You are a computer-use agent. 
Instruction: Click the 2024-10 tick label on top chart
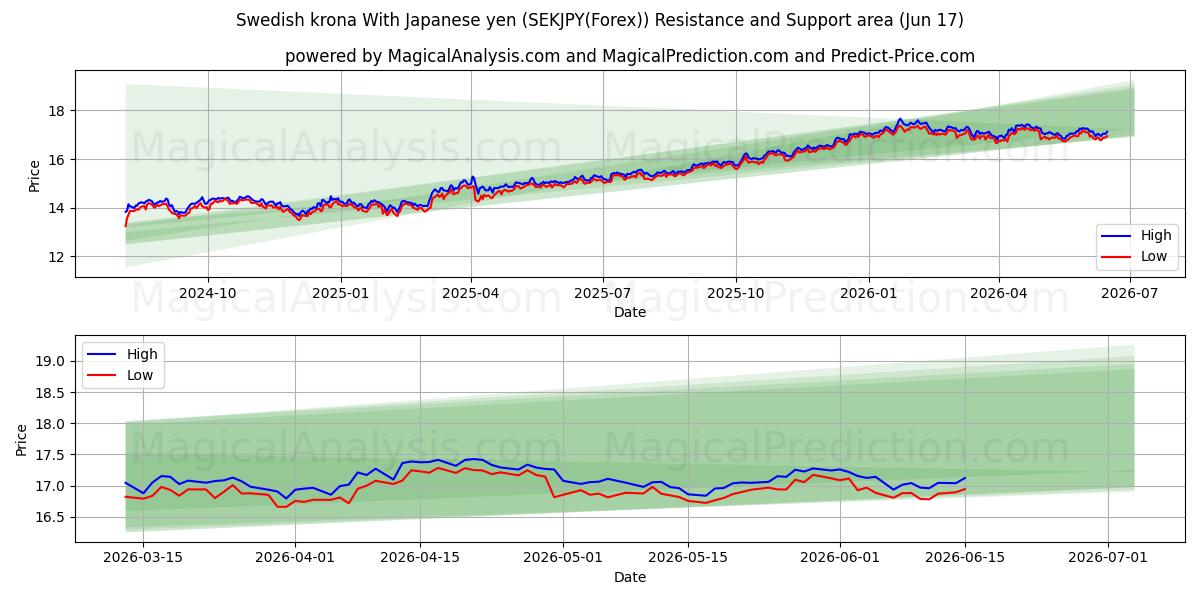click(x=208, y=293)
